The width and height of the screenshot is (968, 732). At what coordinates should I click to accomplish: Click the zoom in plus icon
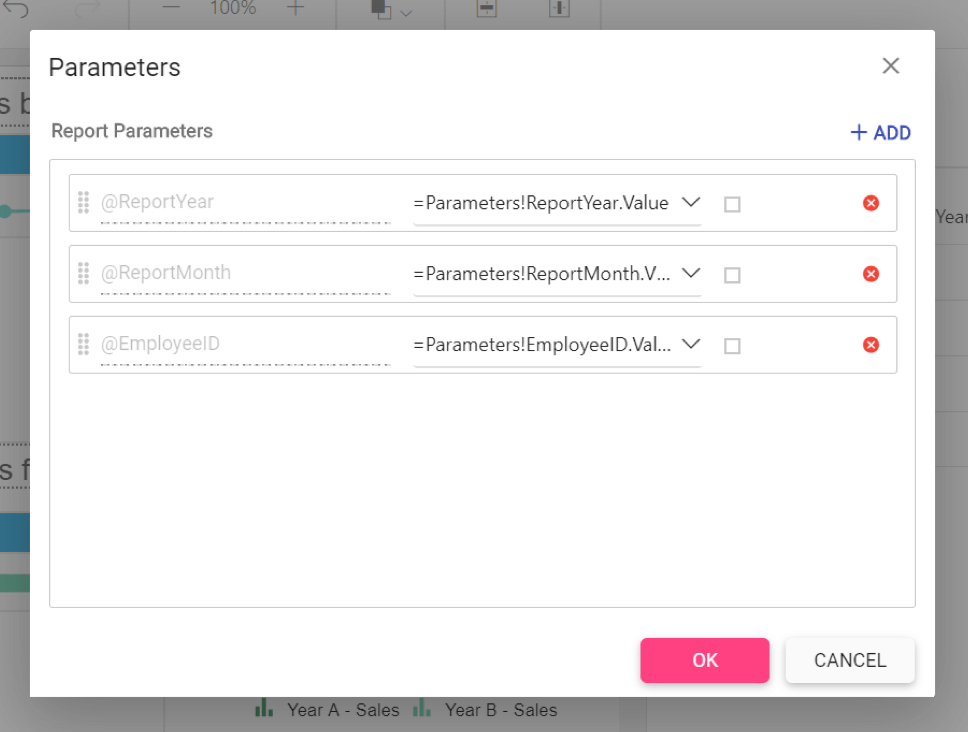(296, 7)
